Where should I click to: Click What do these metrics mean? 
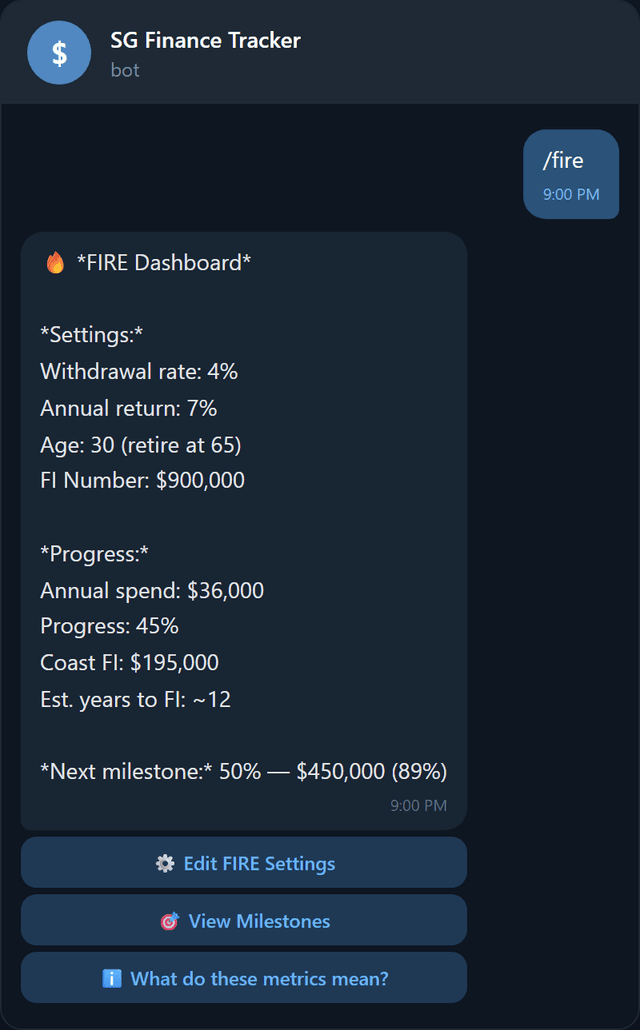click(243, 978)
